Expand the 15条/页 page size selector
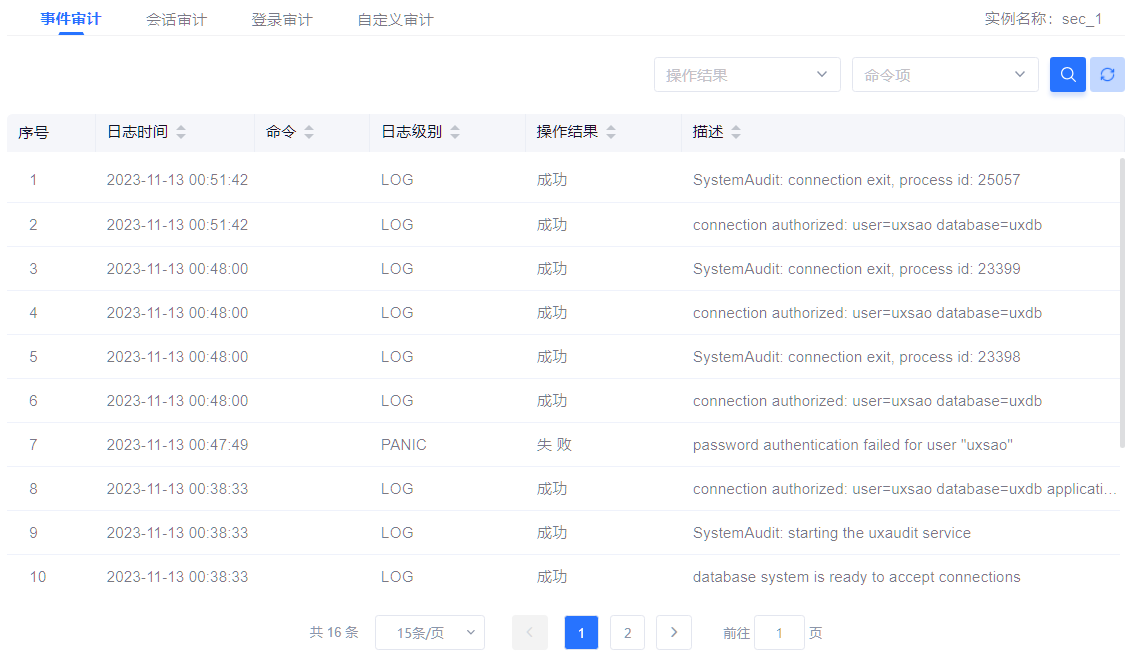Screen dimensions: 1136x659 coord(429,632)
